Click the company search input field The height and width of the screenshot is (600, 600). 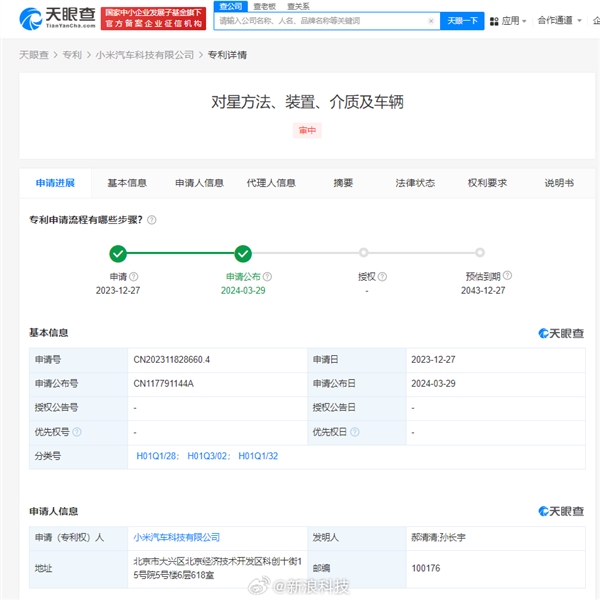coord(320,20)
